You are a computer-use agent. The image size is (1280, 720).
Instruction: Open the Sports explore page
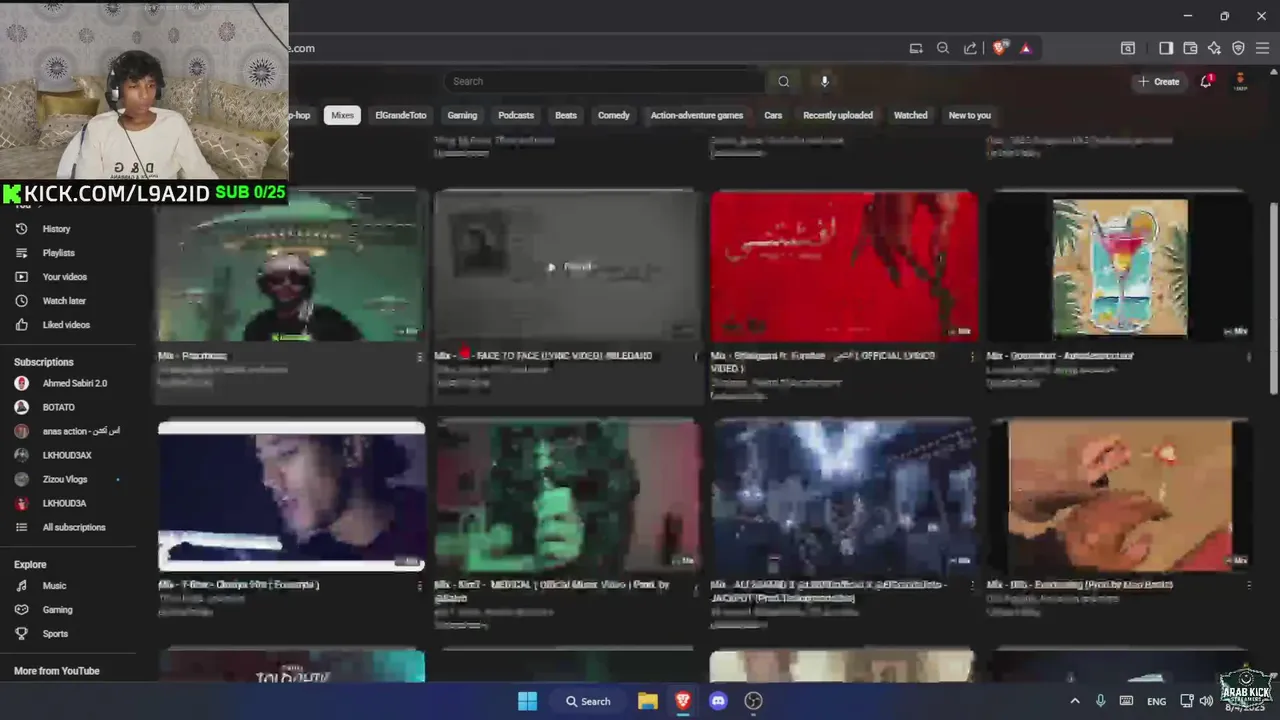[55, 634]
